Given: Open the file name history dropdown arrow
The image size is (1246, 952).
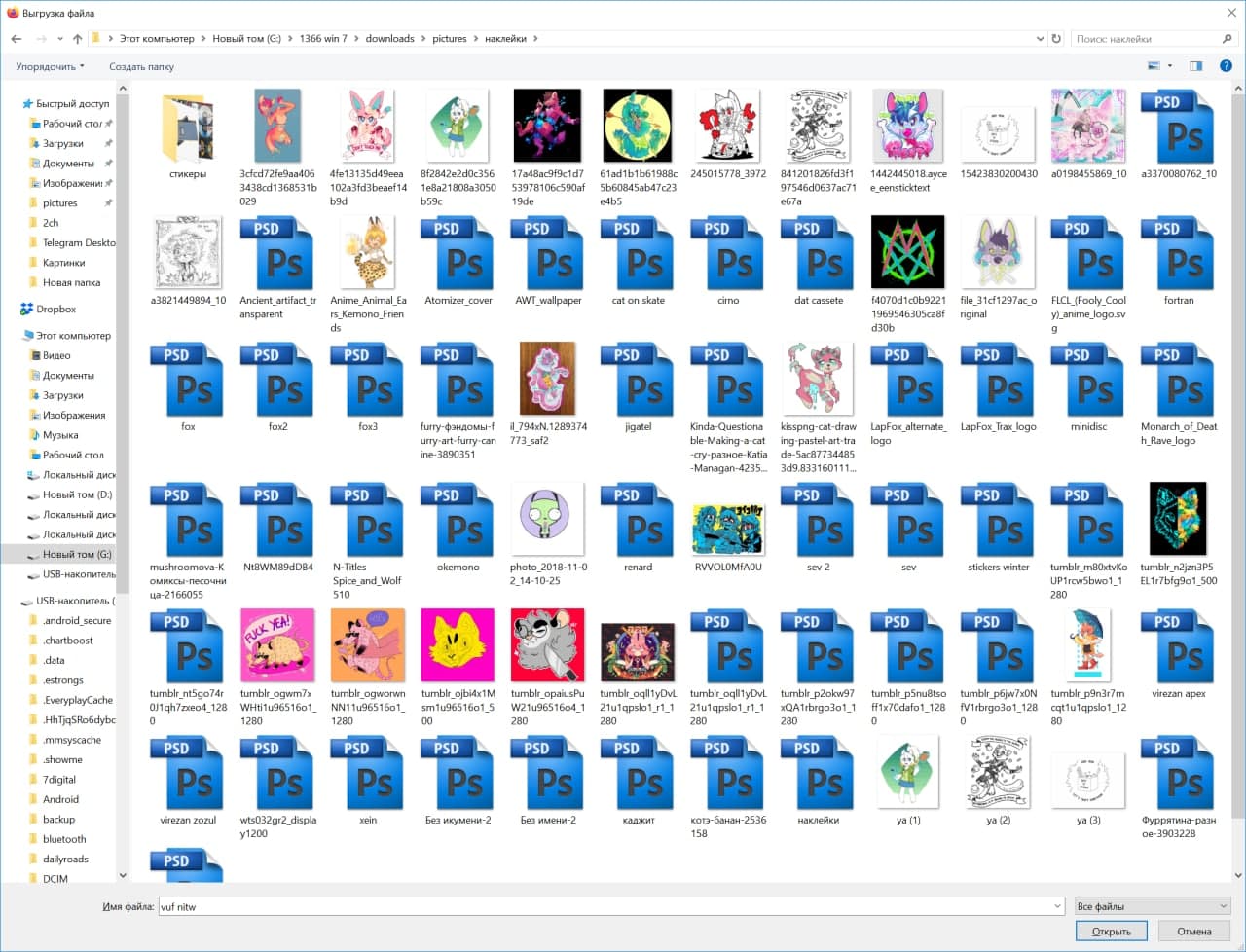Looking at the screenshot, I should [x=1057, y=906].
